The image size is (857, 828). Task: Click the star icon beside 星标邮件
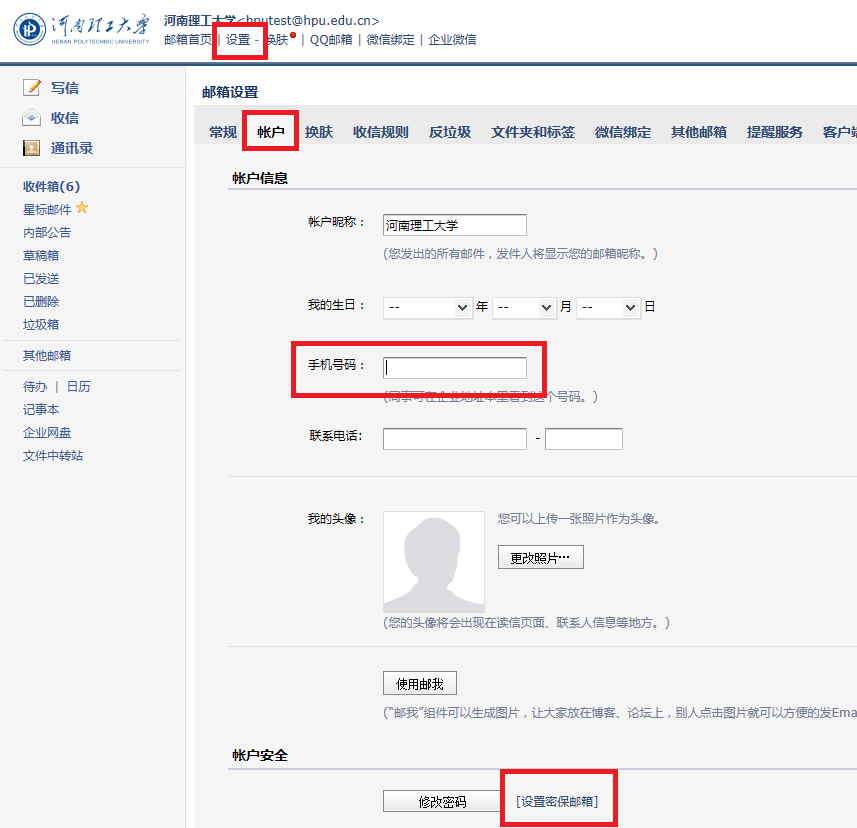pos(82,209)
